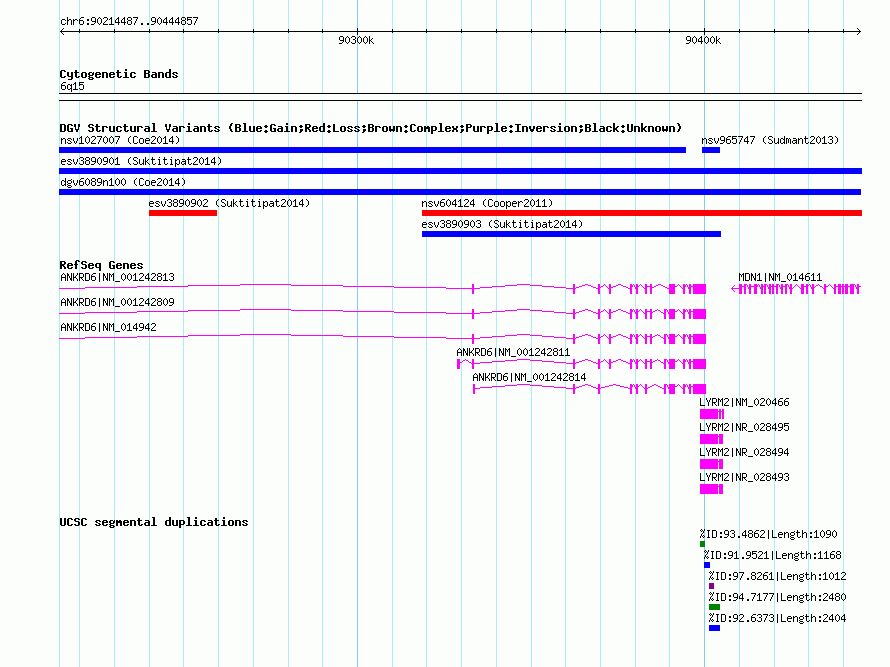Click the MDN1 gene exon glyph

(x=796, y=289)
